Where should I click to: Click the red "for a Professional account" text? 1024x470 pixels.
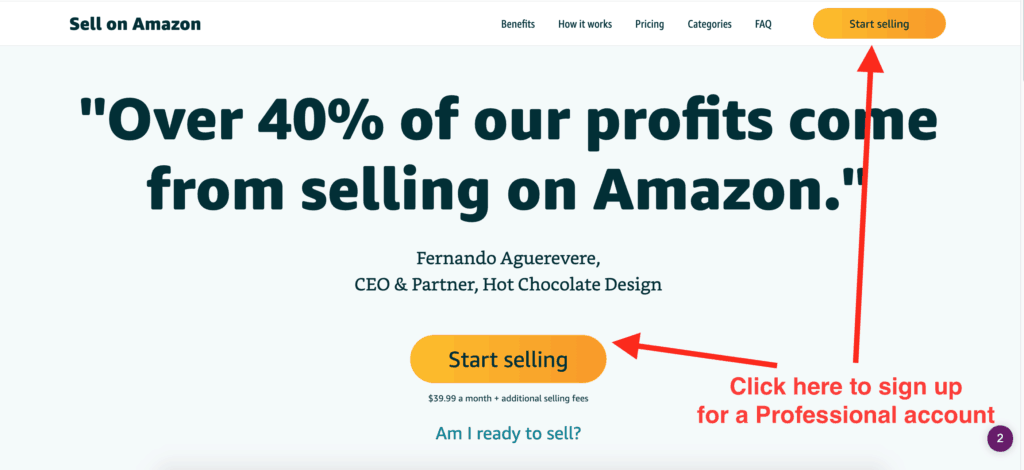pyautogui.click(x=845, y=415)
